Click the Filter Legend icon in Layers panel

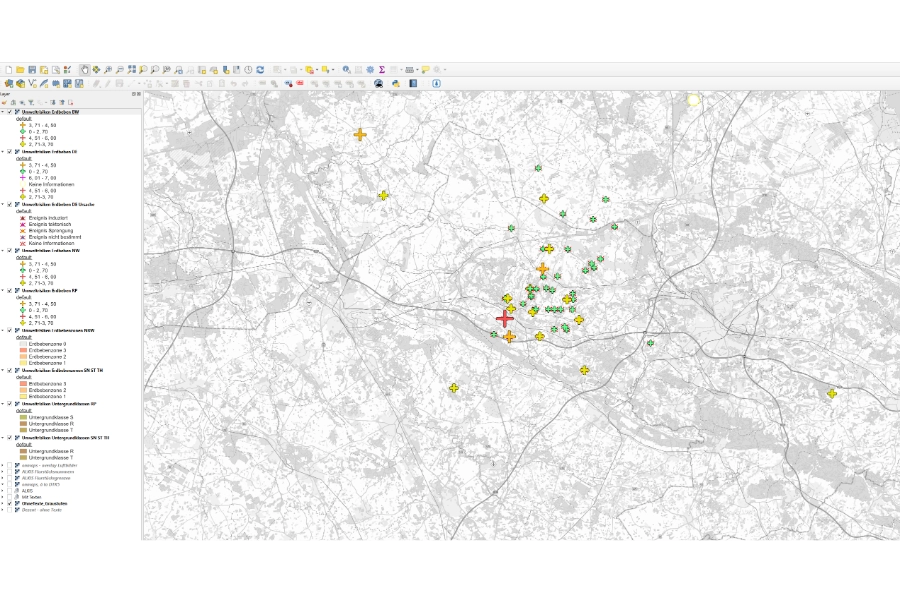coord(31,102)
